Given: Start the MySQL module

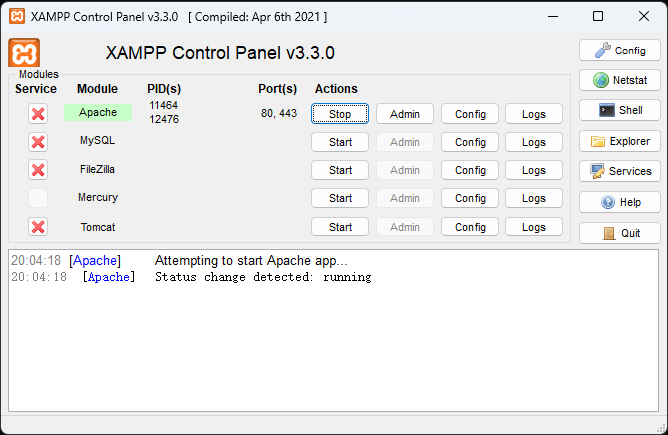Looking at the screenshot, I should click(340, 142).
